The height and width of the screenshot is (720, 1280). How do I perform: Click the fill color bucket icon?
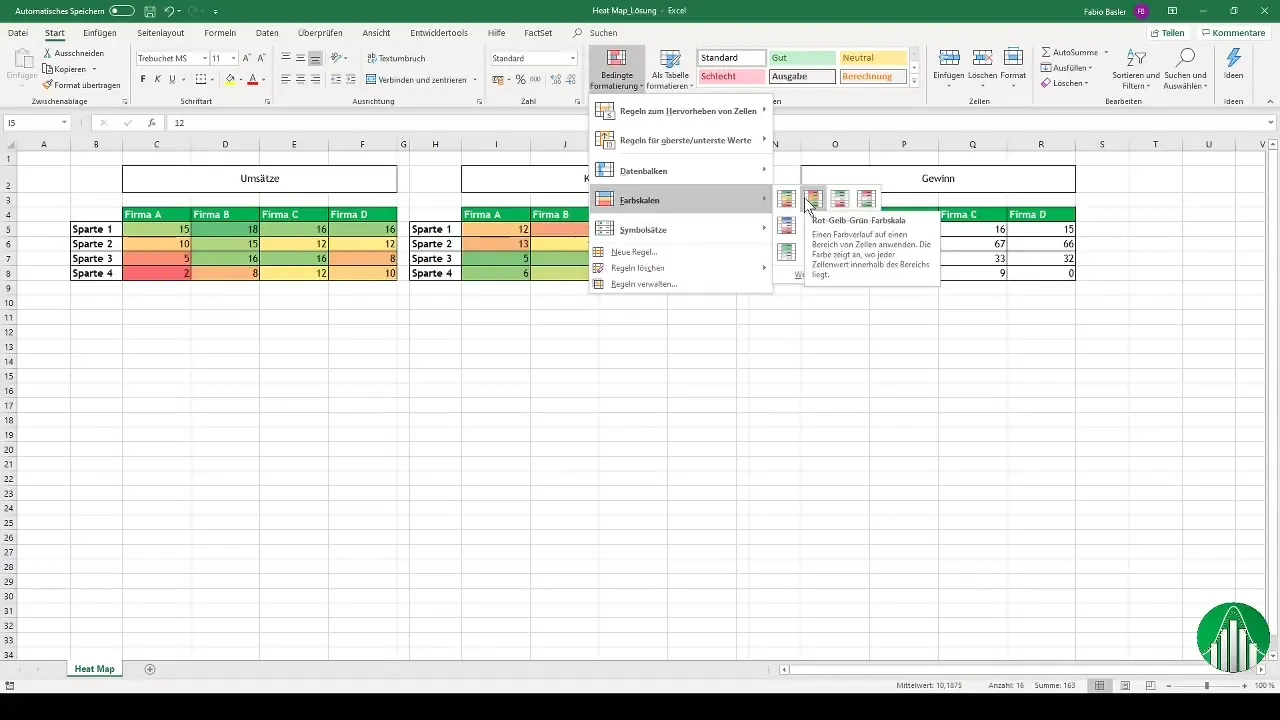(230, 79)
